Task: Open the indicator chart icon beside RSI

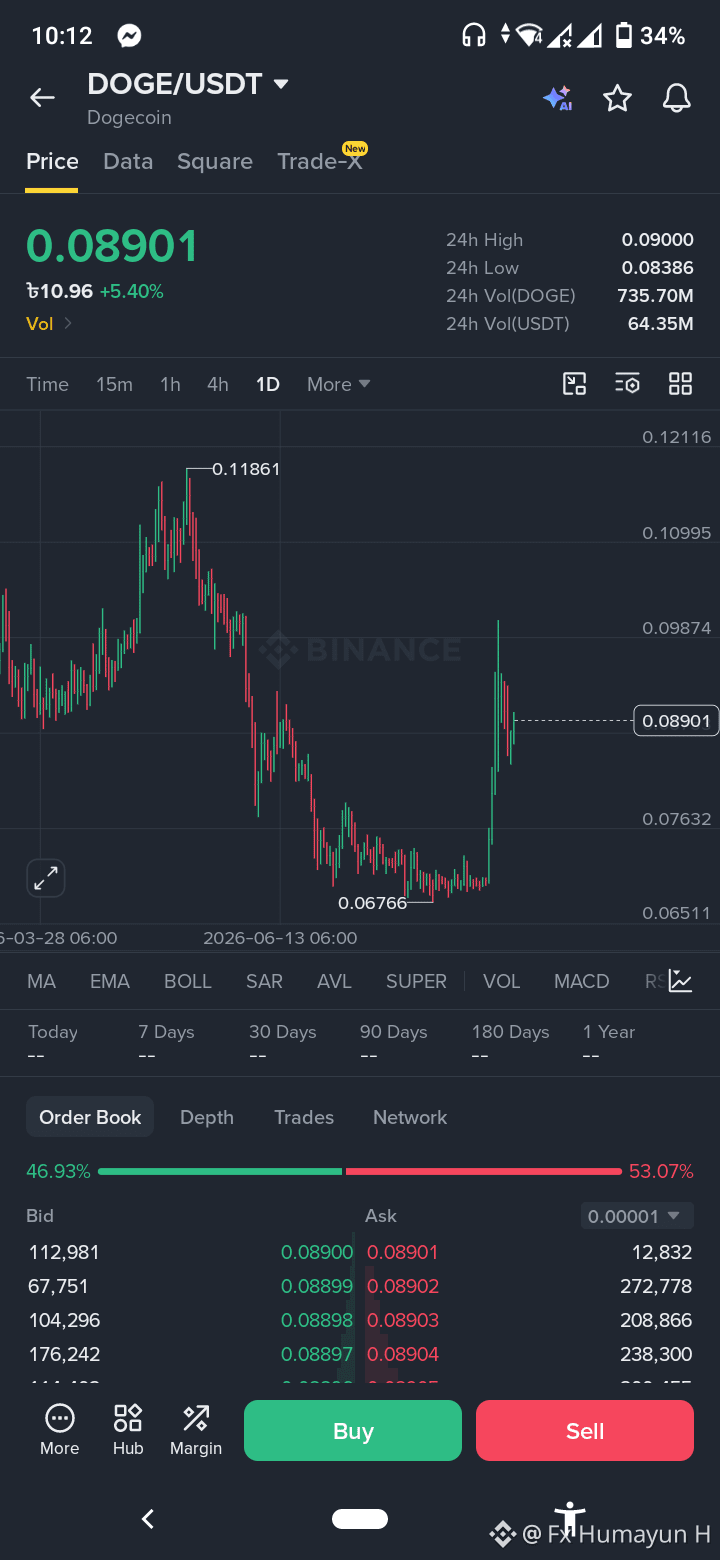Action: tap(681, 981)
